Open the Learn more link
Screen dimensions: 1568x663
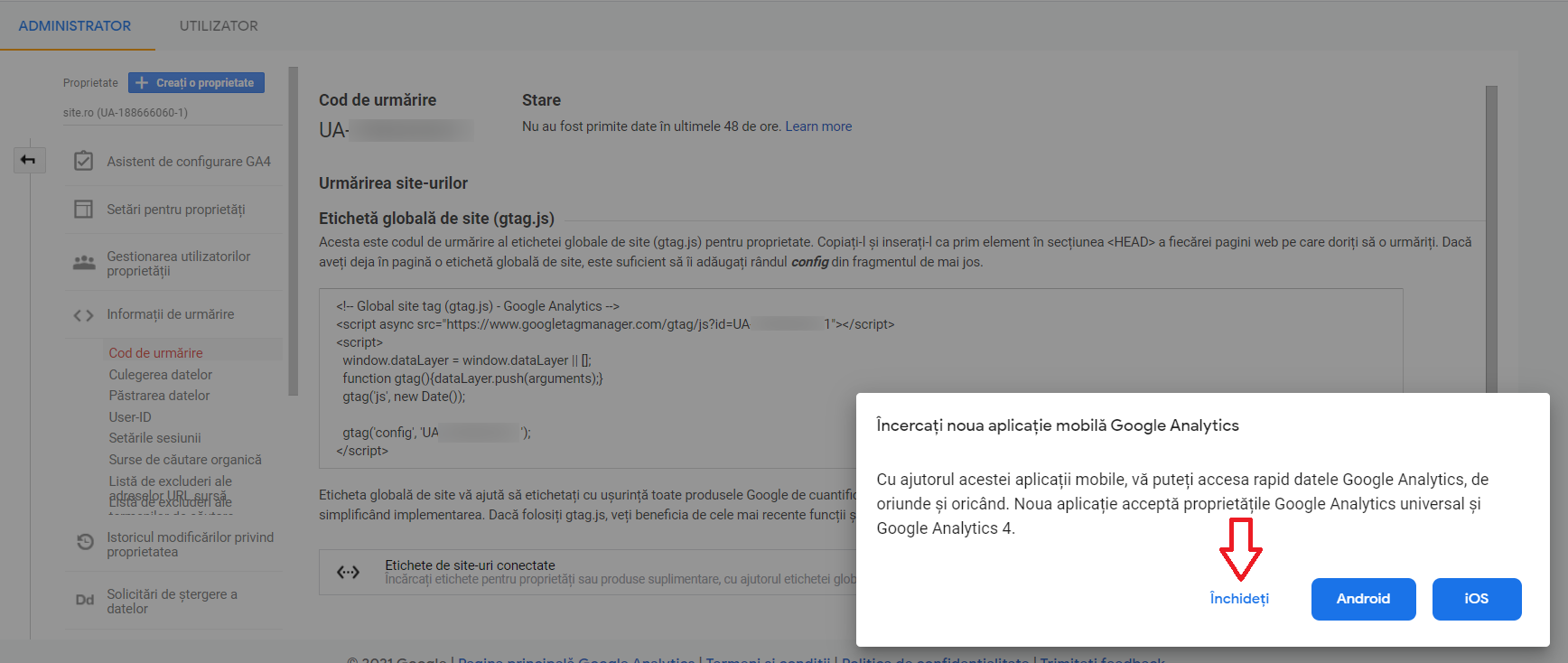pyautogui.click(x=817, y=126)
